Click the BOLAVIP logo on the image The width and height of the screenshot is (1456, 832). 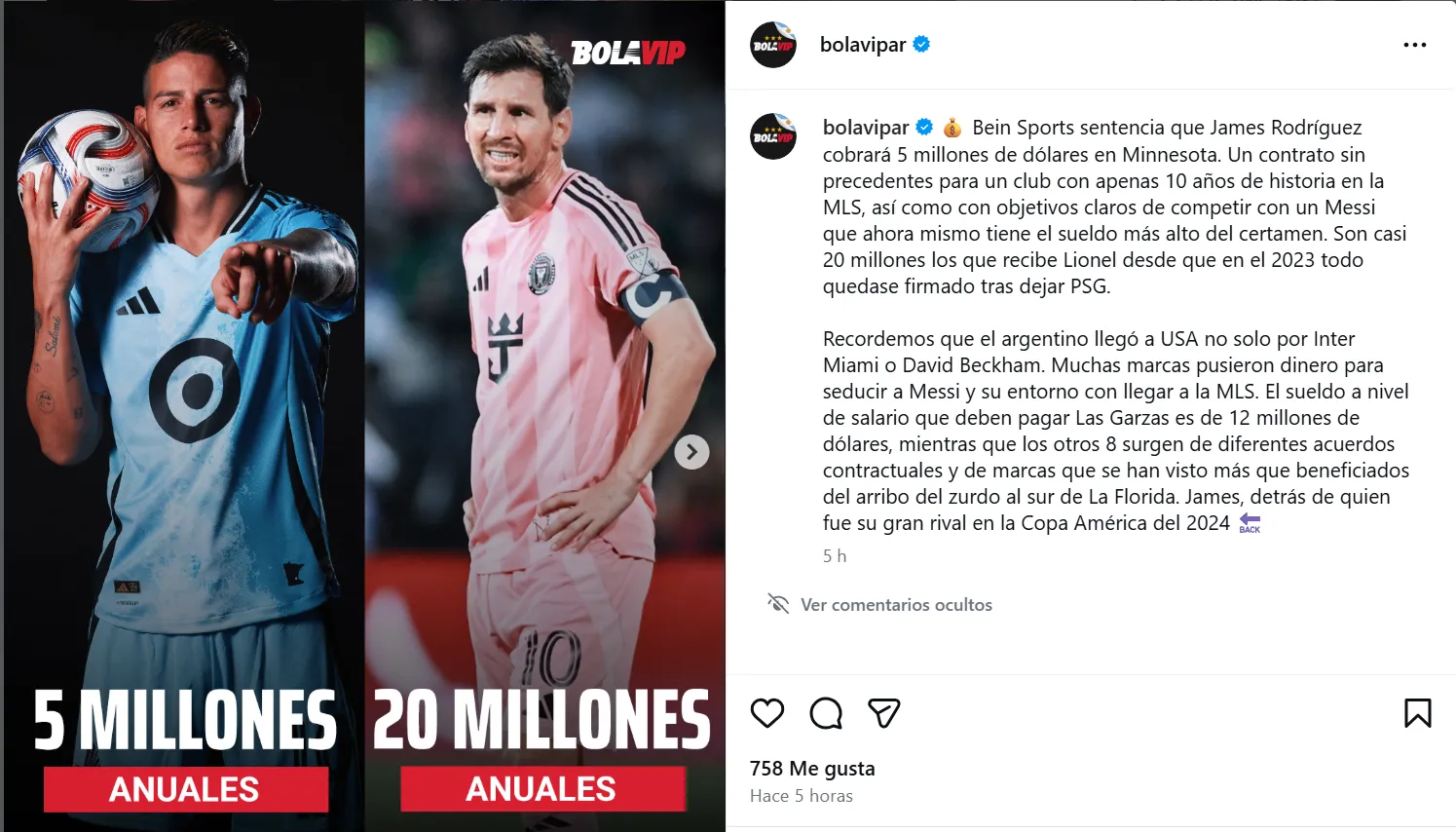coord(628,53)
